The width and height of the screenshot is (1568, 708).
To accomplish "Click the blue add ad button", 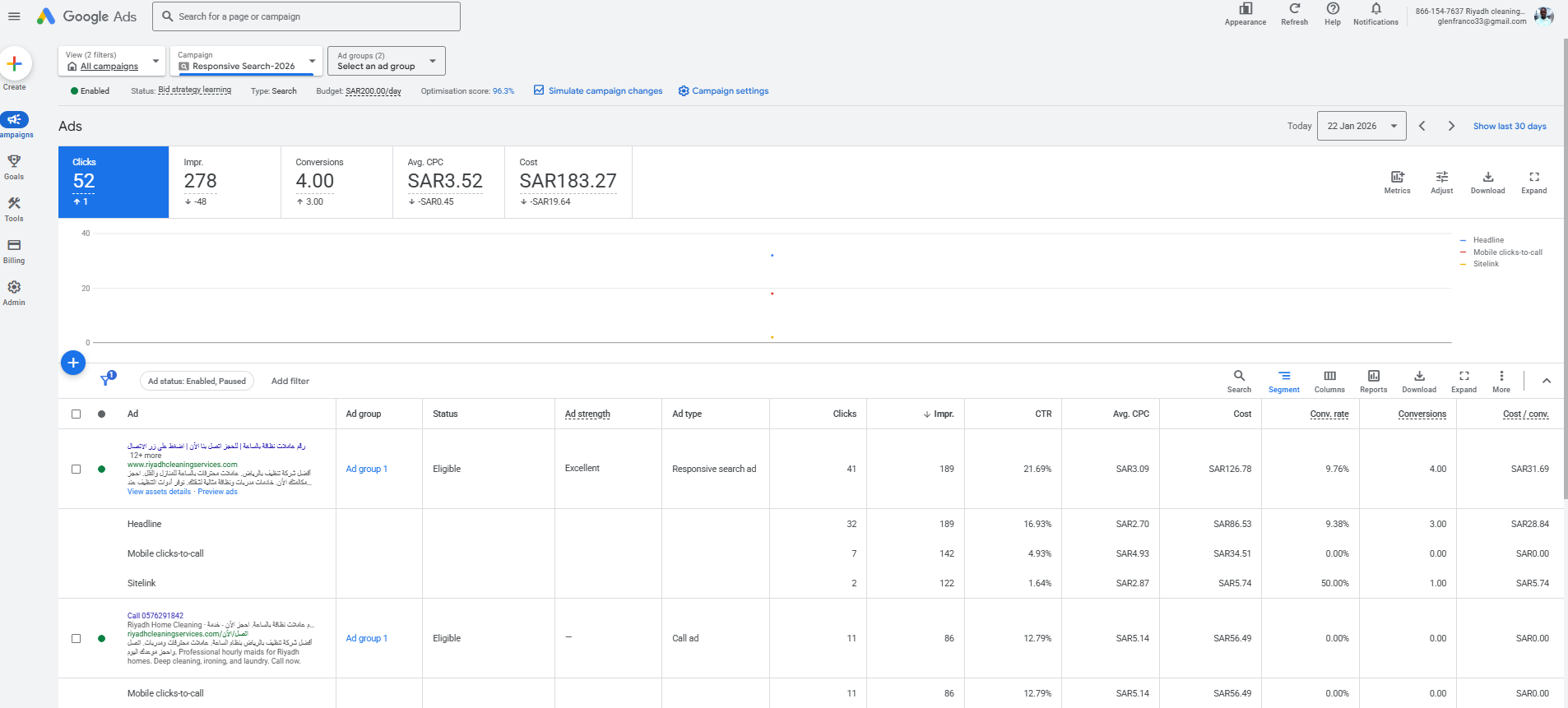I will click(73, 363).
